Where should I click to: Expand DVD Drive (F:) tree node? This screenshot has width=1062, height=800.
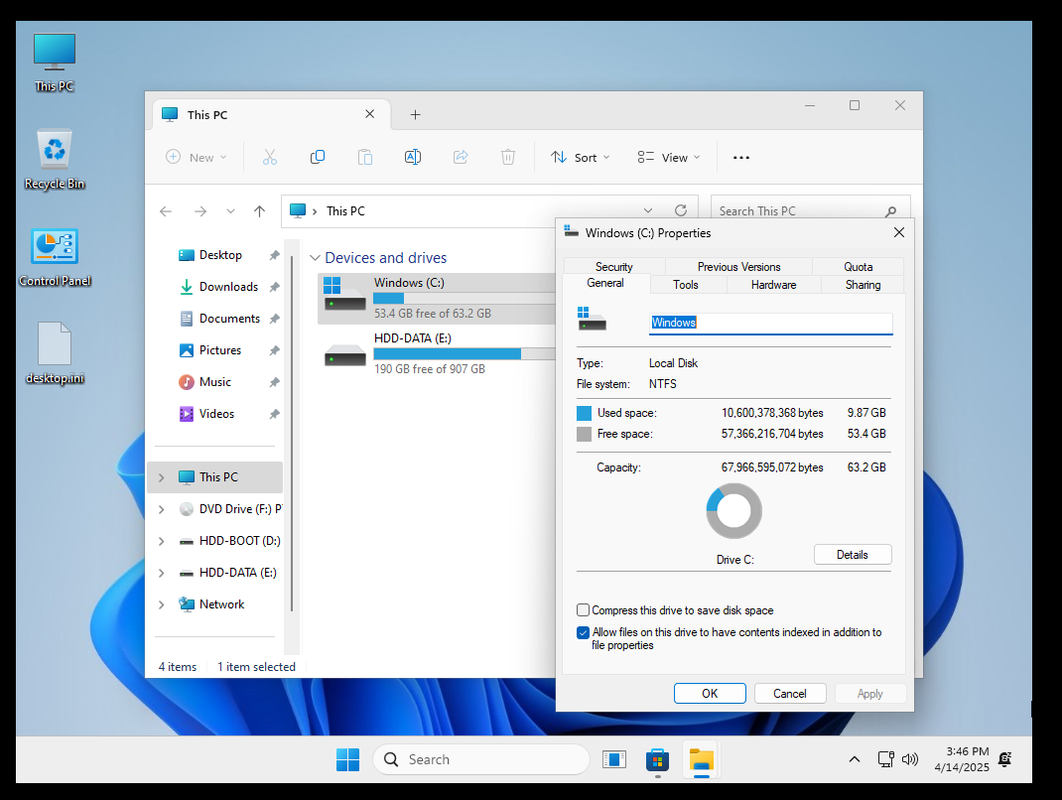161,509
